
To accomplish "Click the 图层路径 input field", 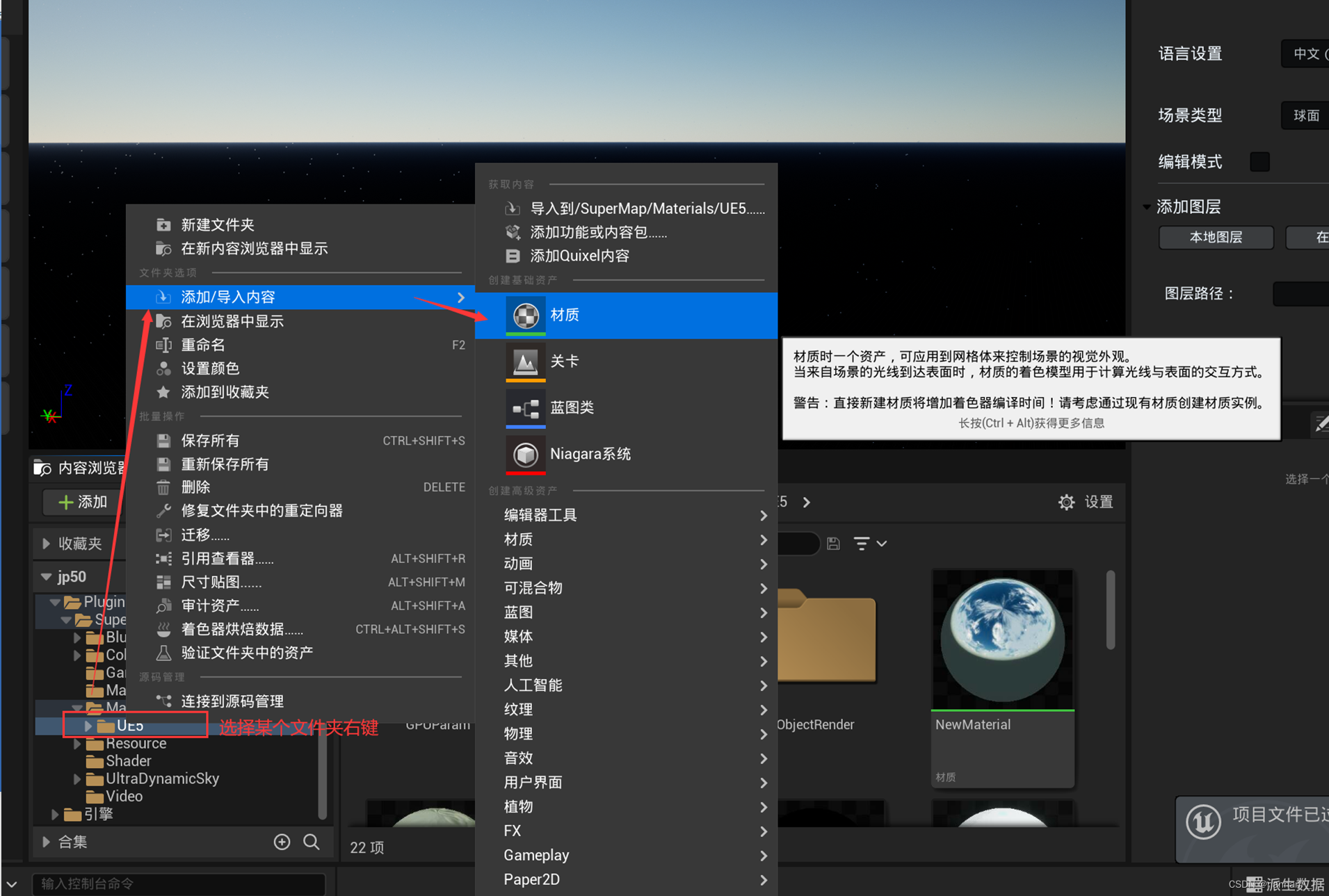I will tap(1300, 294).
